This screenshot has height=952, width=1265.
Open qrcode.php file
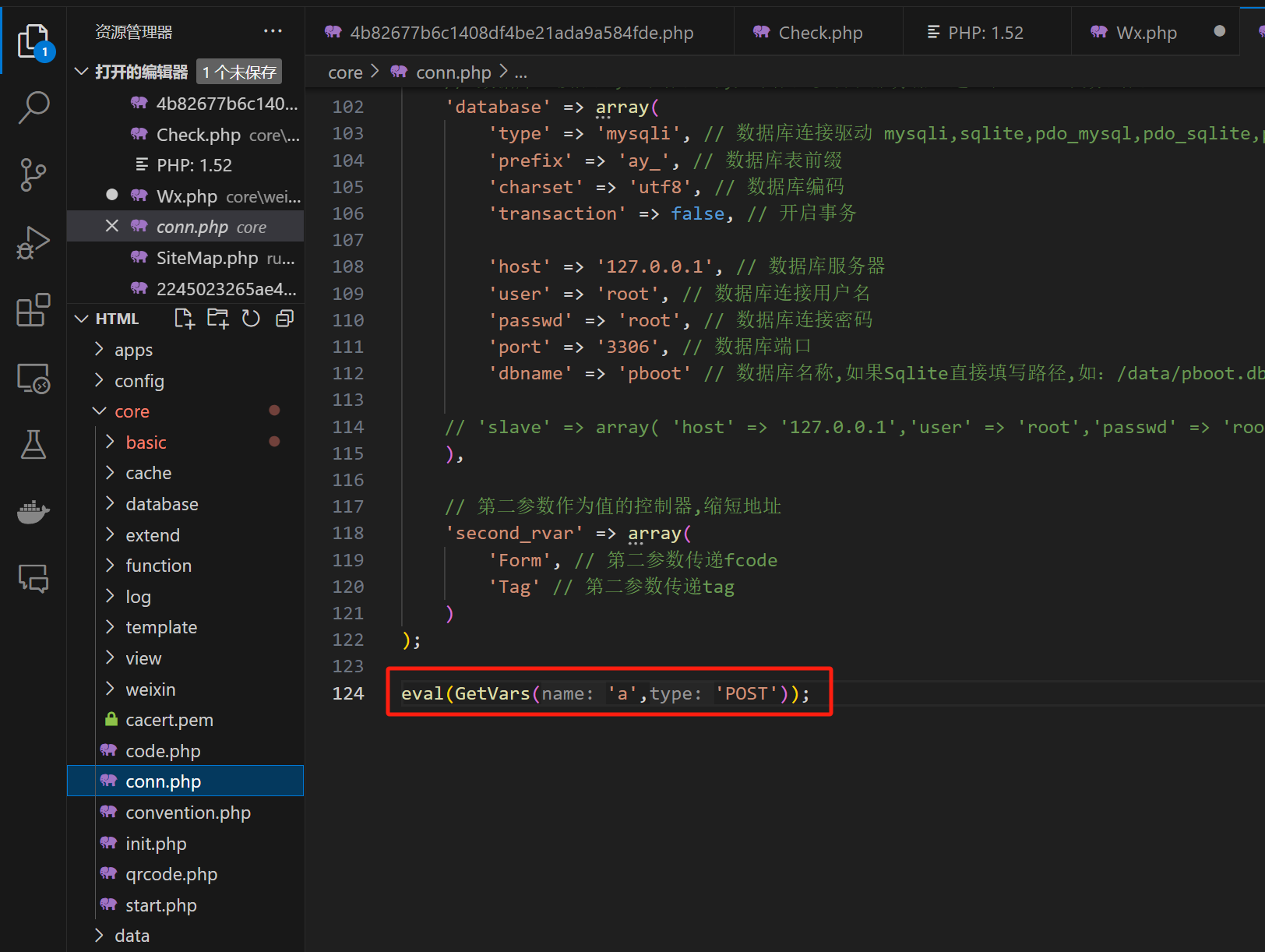185,874
